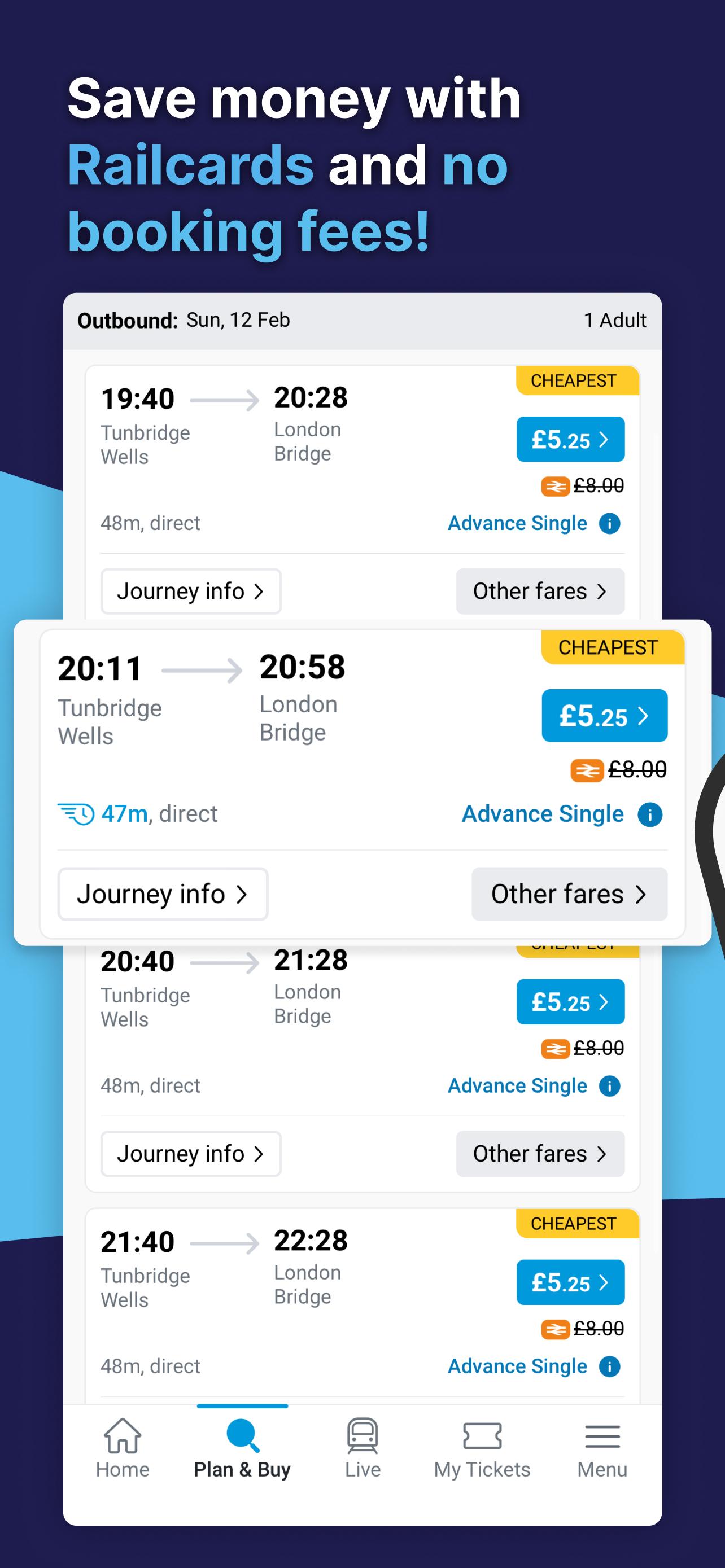Select the £5.25 fare for 20:11 train

pos(604,716)
